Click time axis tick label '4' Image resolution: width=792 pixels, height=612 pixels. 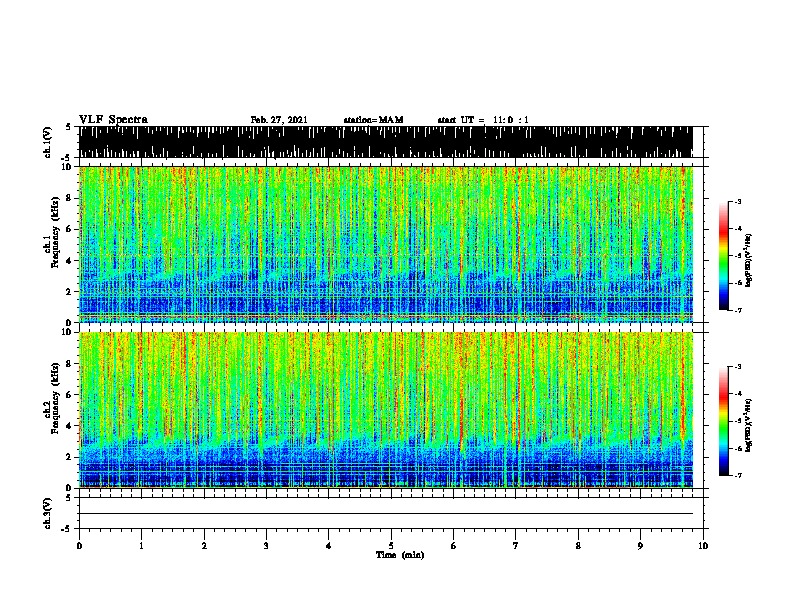tap(329, 546)
